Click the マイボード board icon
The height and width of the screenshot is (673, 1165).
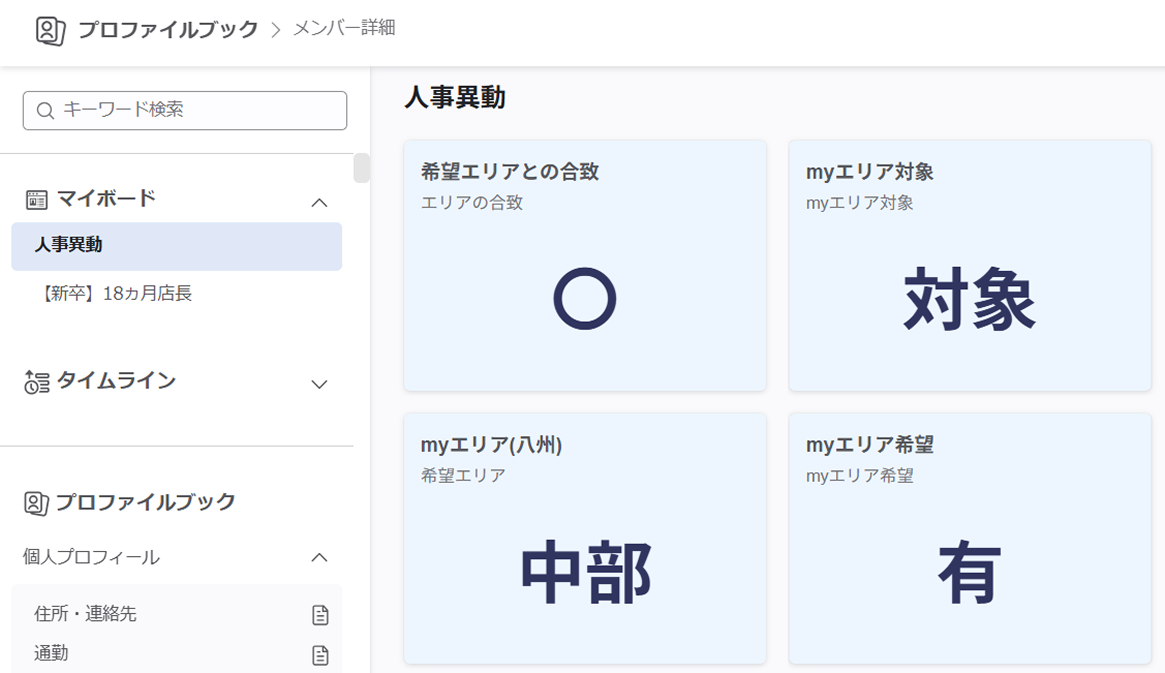[x=36, y=199]
